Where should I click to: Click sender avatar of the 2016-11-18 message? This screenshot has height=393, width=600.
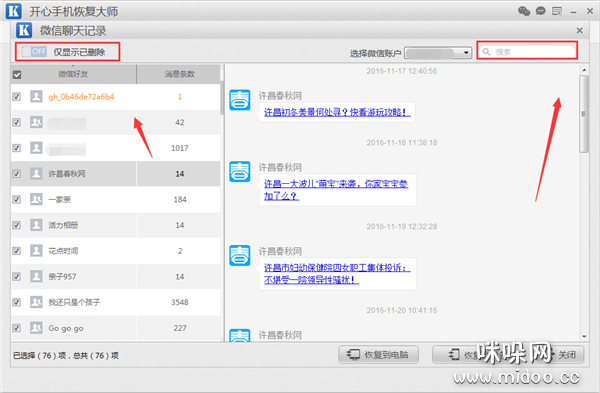coord(240,171)
